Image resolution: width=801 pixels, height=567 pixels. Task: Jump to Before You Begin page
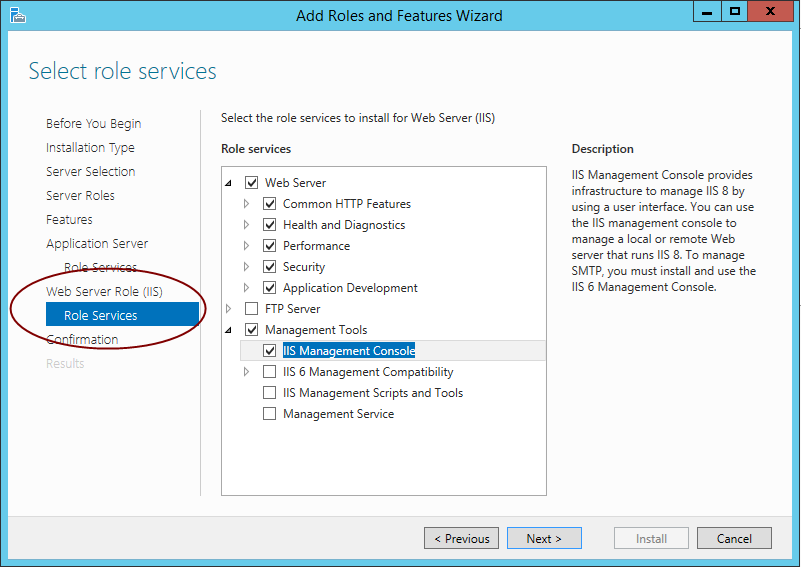[93, 124]
